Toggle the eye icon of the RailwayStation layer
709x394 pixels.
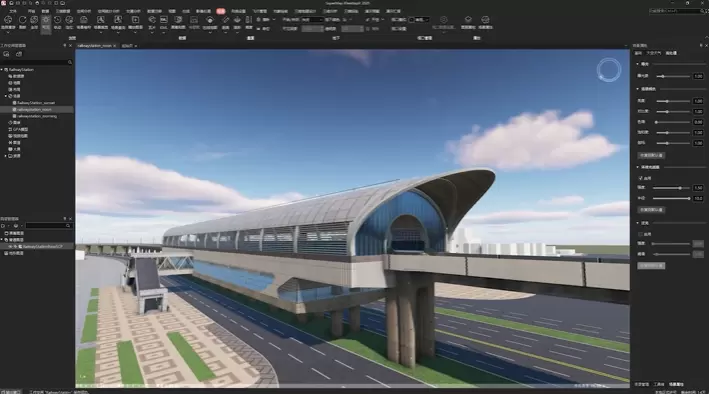click(x=11, y=247)
